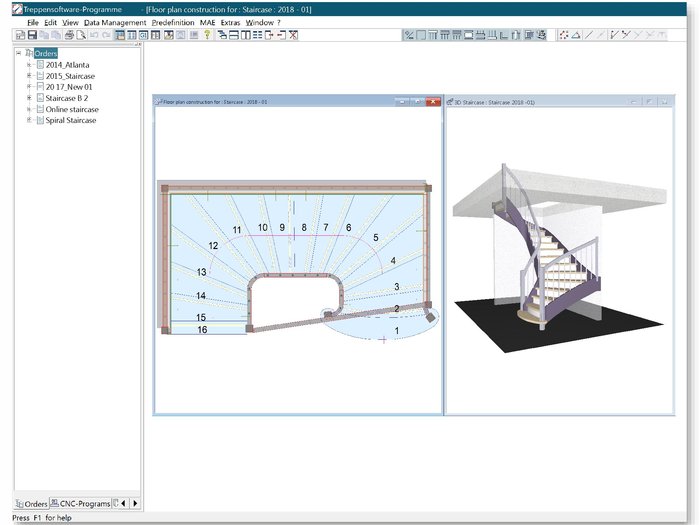Select the 2014_Atlanta order in the tree
Screen dimensions: 700x525
click(67, 65)
